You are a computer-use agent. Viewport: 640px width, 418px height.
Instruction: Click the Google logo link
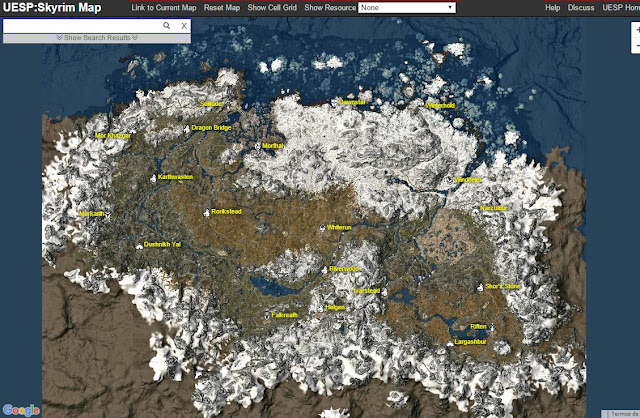21,410
